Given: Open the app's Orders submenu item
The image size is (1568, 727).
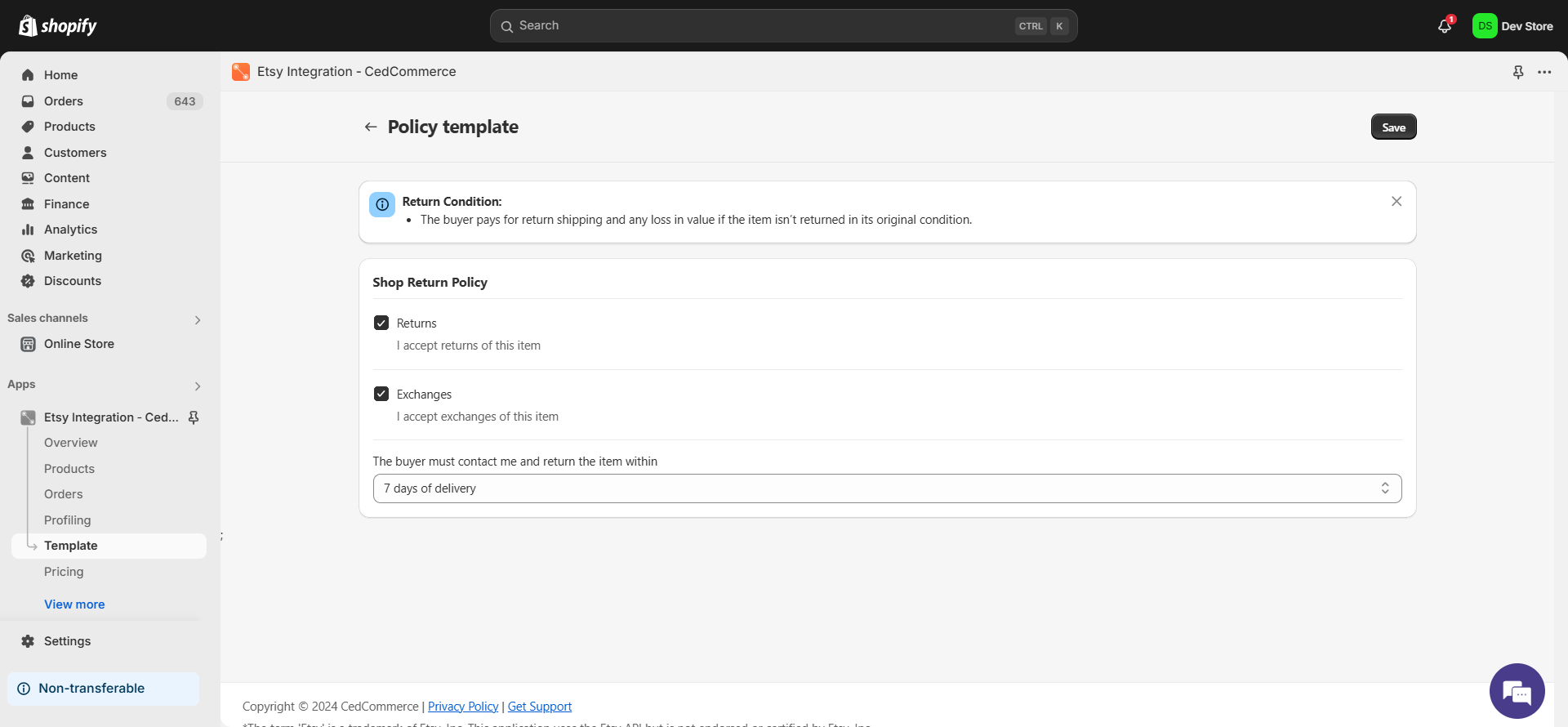Looking at the screenshot, I should pos(64,494).
